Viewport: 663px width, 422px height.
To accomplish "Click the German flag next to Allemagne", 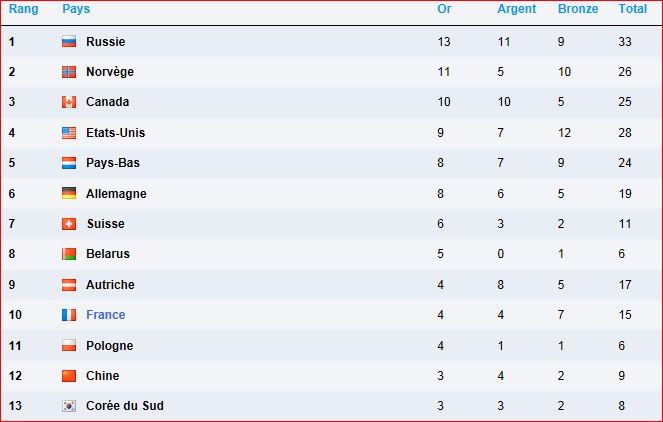I will pos(69,193).
